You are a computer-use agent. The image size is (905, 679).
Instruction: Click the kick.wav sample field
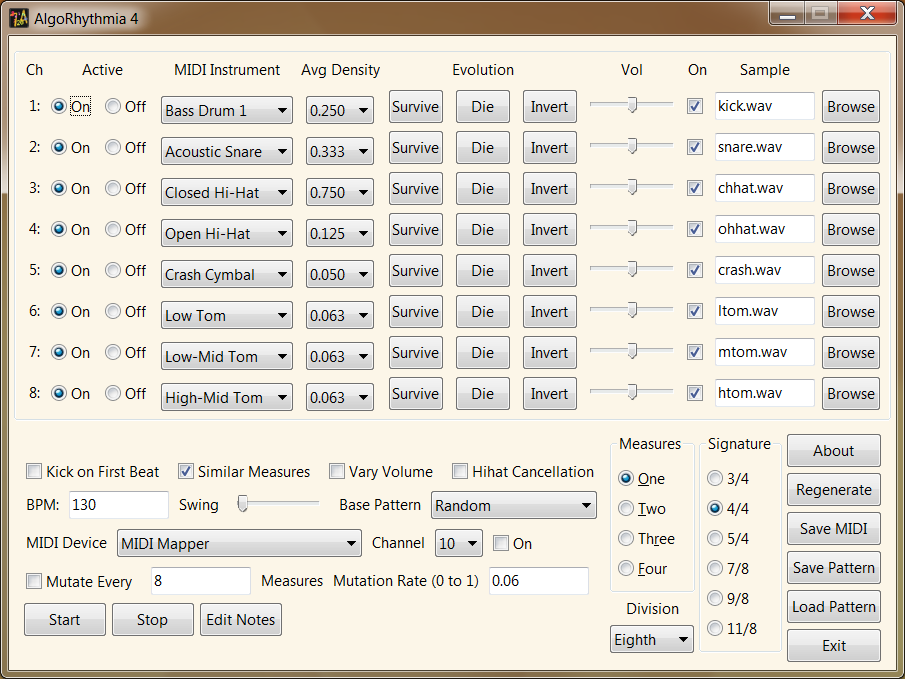click(765, 106)
